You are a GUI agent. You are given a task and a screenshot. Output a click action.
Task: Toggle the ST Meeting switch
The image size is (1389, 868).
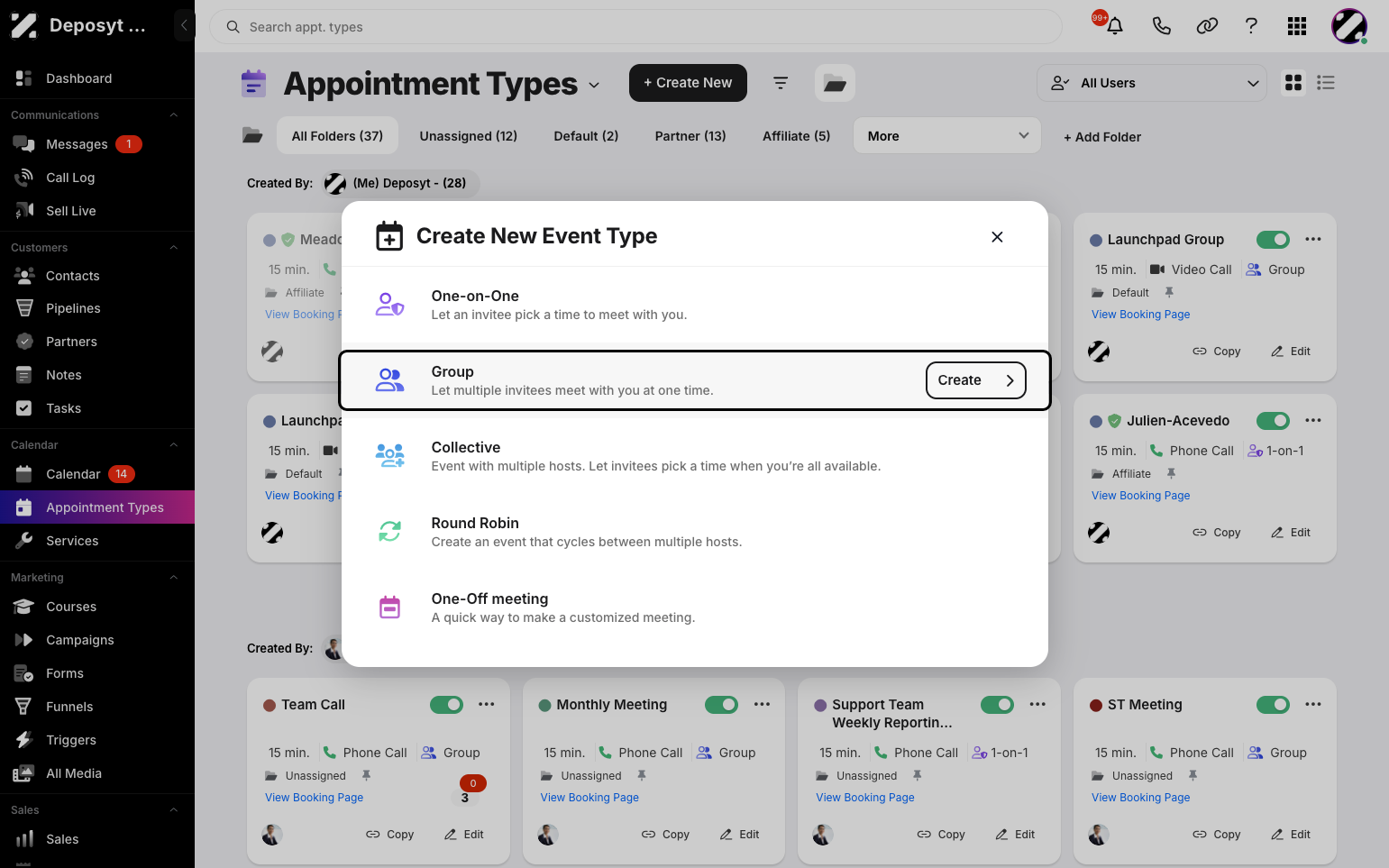point(1273,705)
